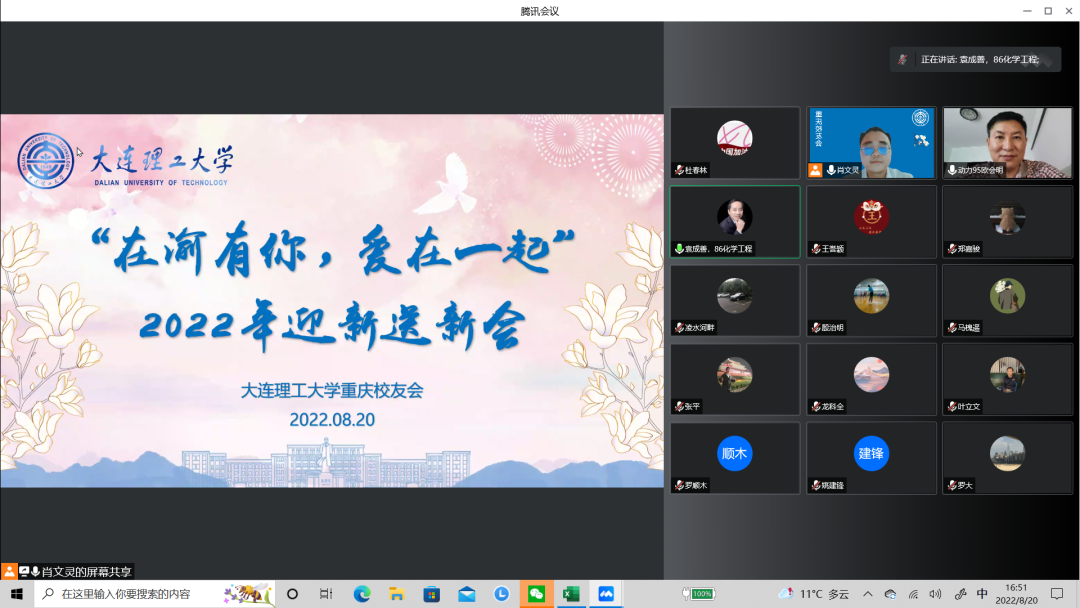Click the 11°C weather widget

click(814, 594)
